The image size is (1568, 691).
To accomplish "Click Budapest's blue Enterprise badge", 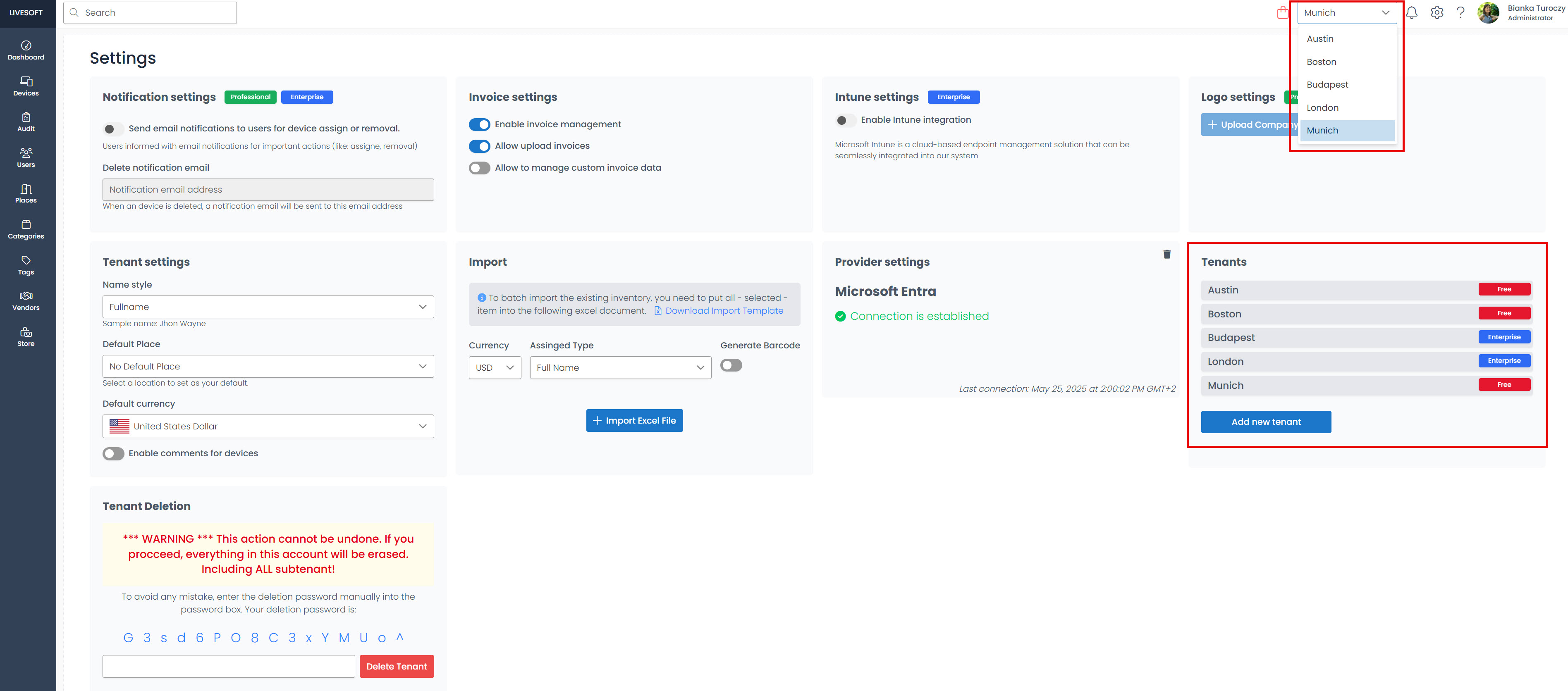I will (1503, 338).
